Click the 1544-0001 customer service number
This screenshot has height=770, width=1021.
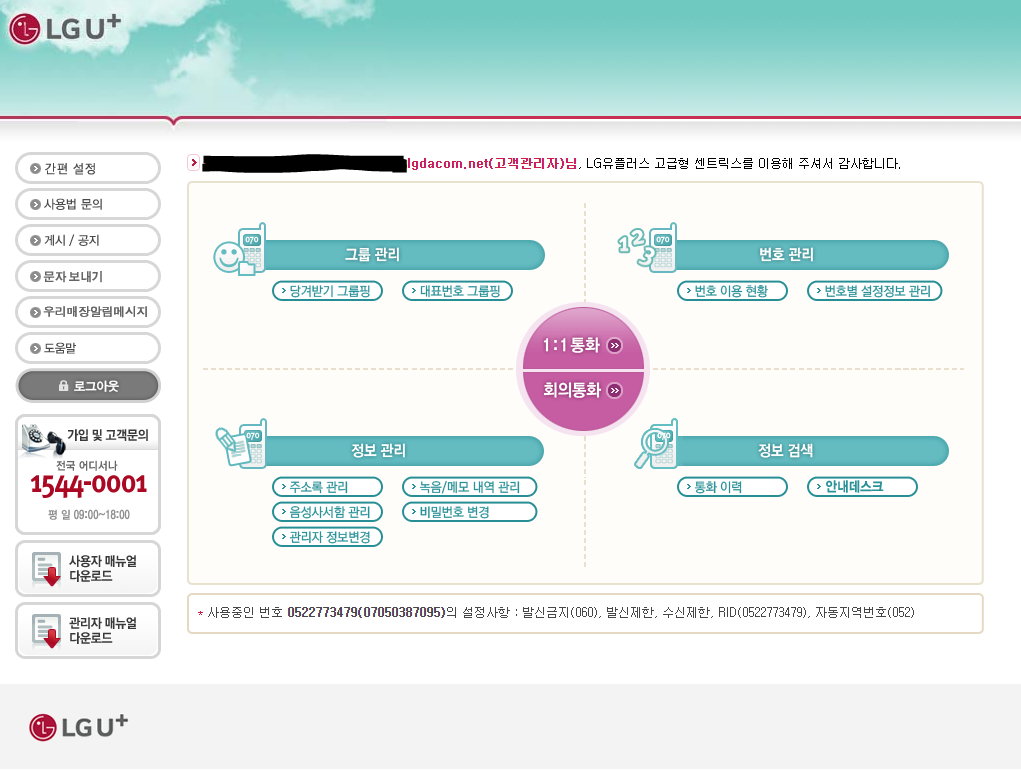(x=89, y=485)
